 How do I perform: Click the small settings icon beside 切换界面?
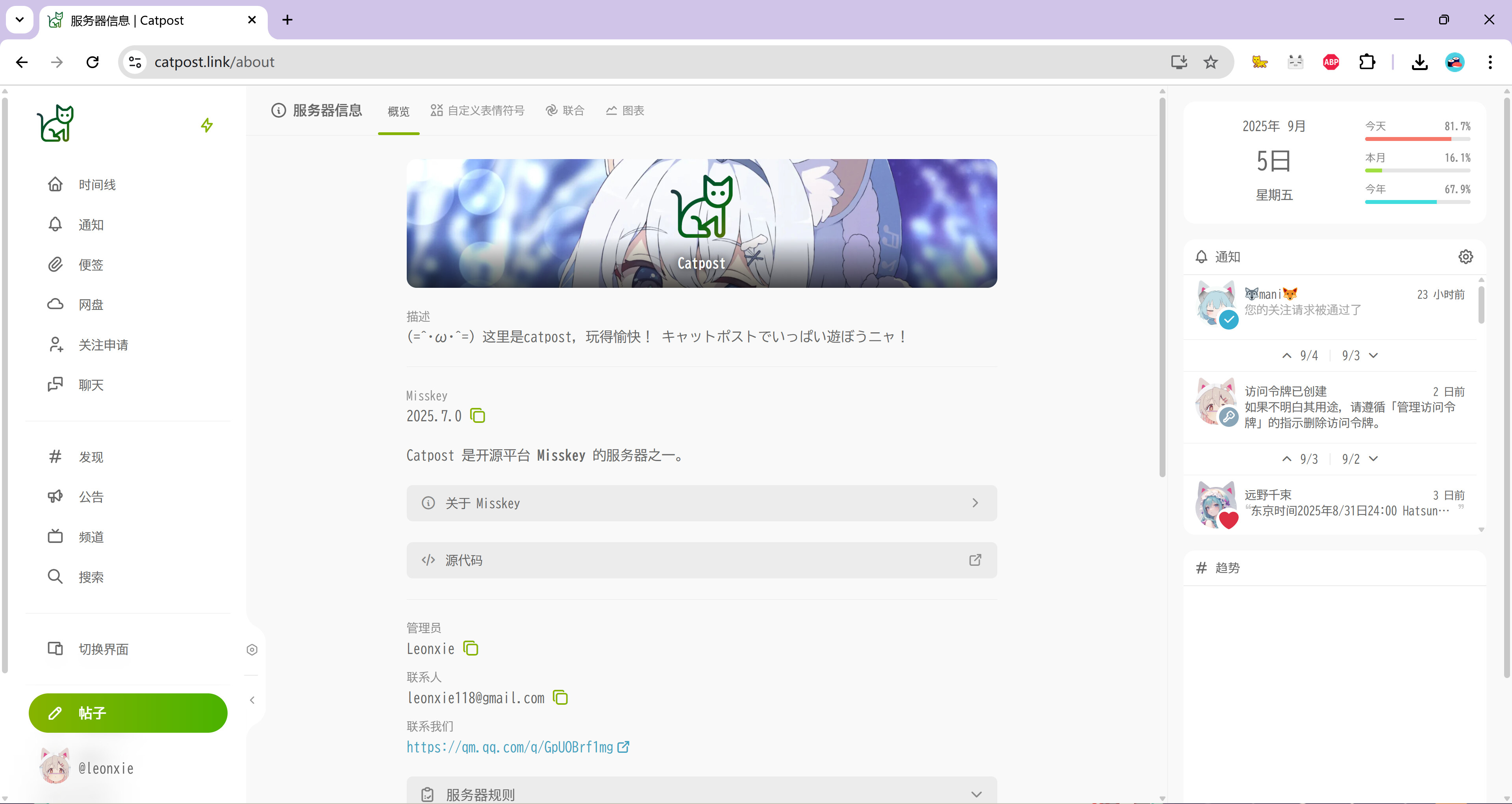(x=252, y=650)
